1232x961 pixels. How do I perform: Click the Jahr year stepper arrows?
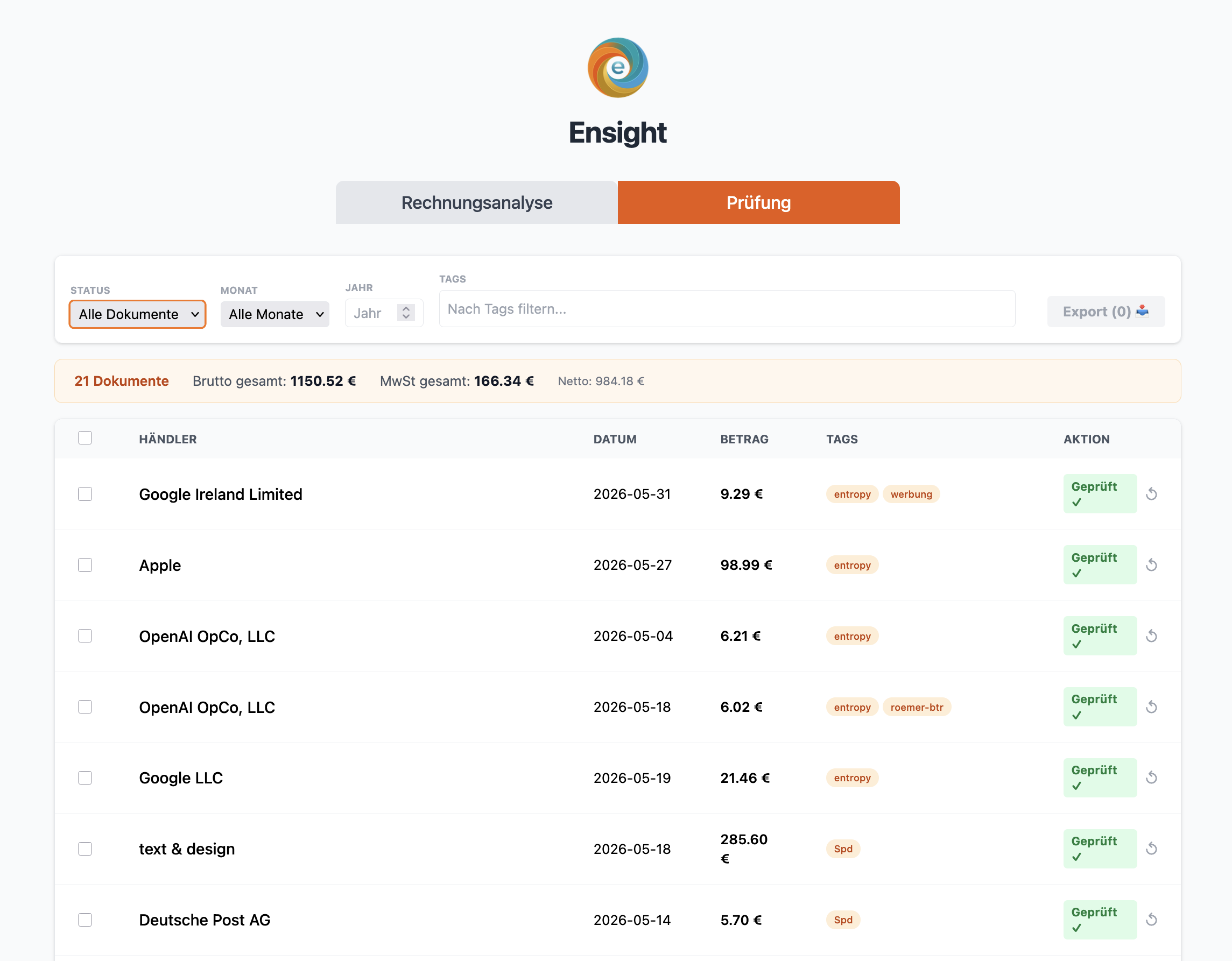406,313
